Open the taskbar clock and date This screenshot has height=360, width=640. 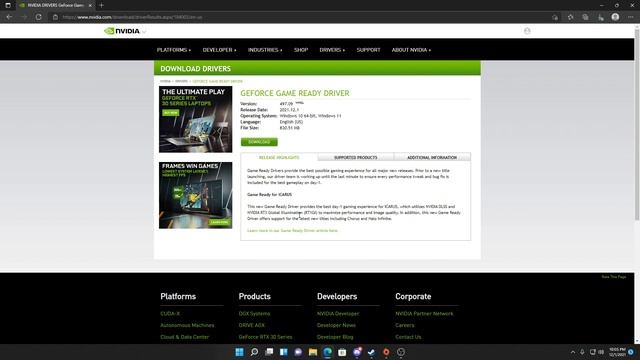pyautogui.click(x=617, y=352)
